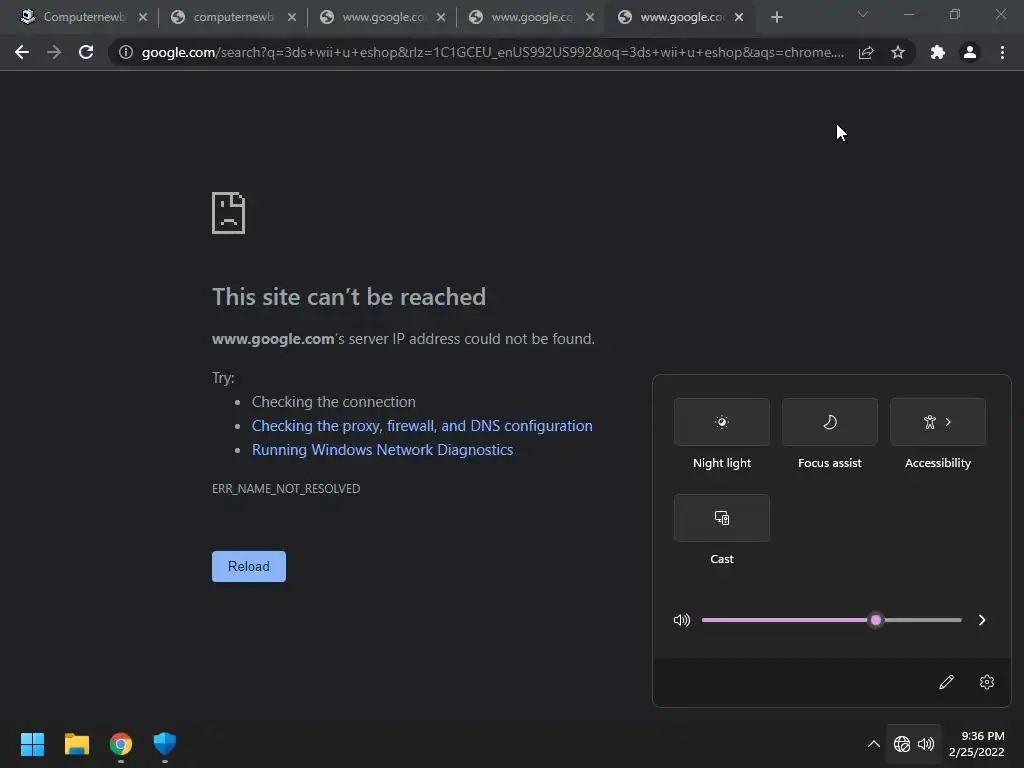1024x768 pixels.
Task: Expand the Accessibility options chevron
Action: point(948,422)
